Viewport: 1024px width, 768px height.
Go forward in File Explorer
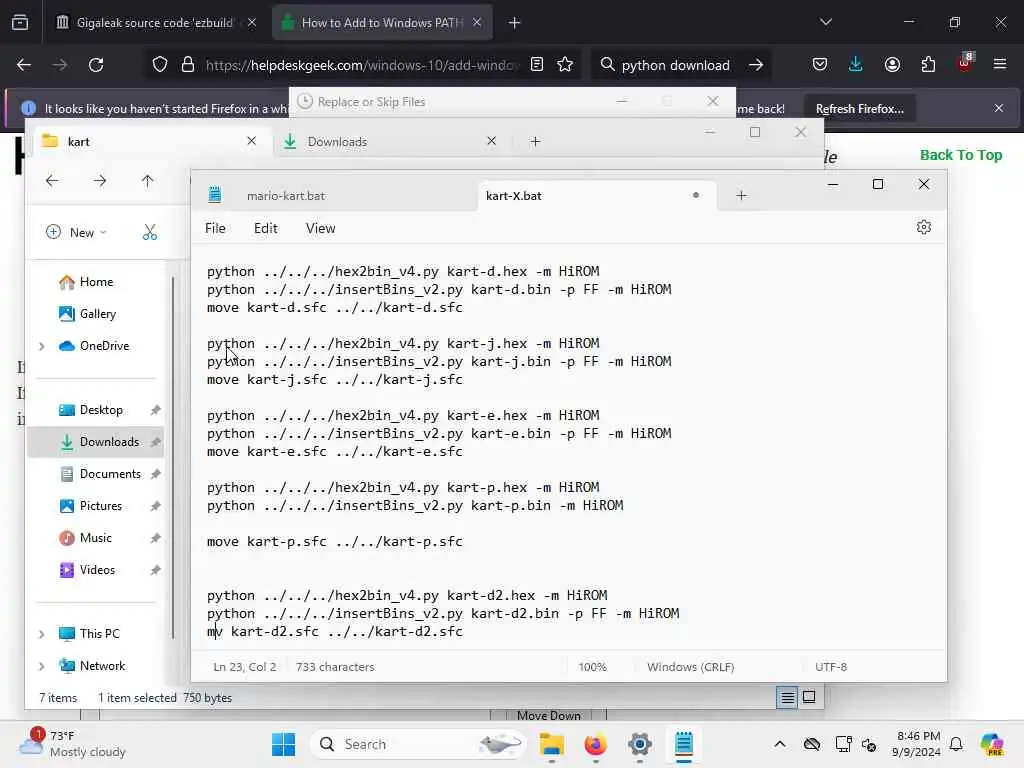(x=100, y=181)
